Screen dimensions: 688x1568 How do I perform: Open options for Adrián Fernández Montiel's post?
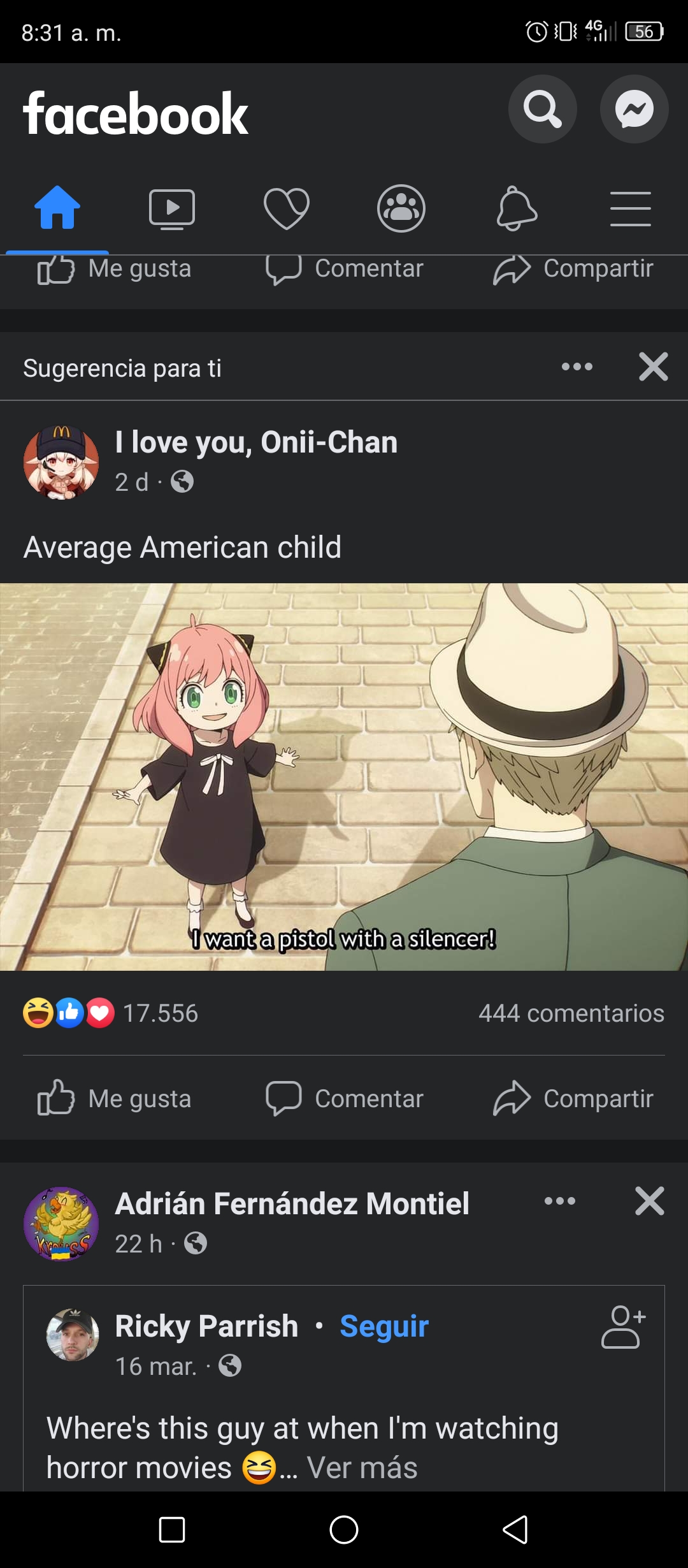click(x=560, y=1201)
